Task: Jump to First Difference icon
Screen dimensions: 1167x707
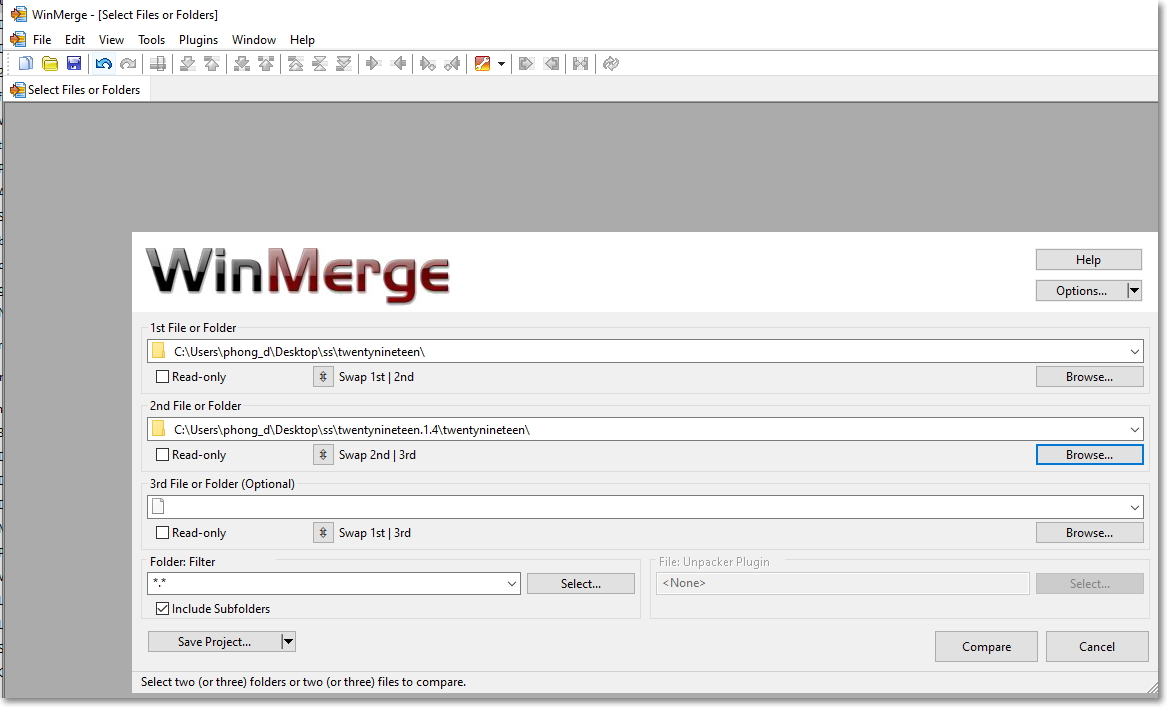Action: point(295,64)
